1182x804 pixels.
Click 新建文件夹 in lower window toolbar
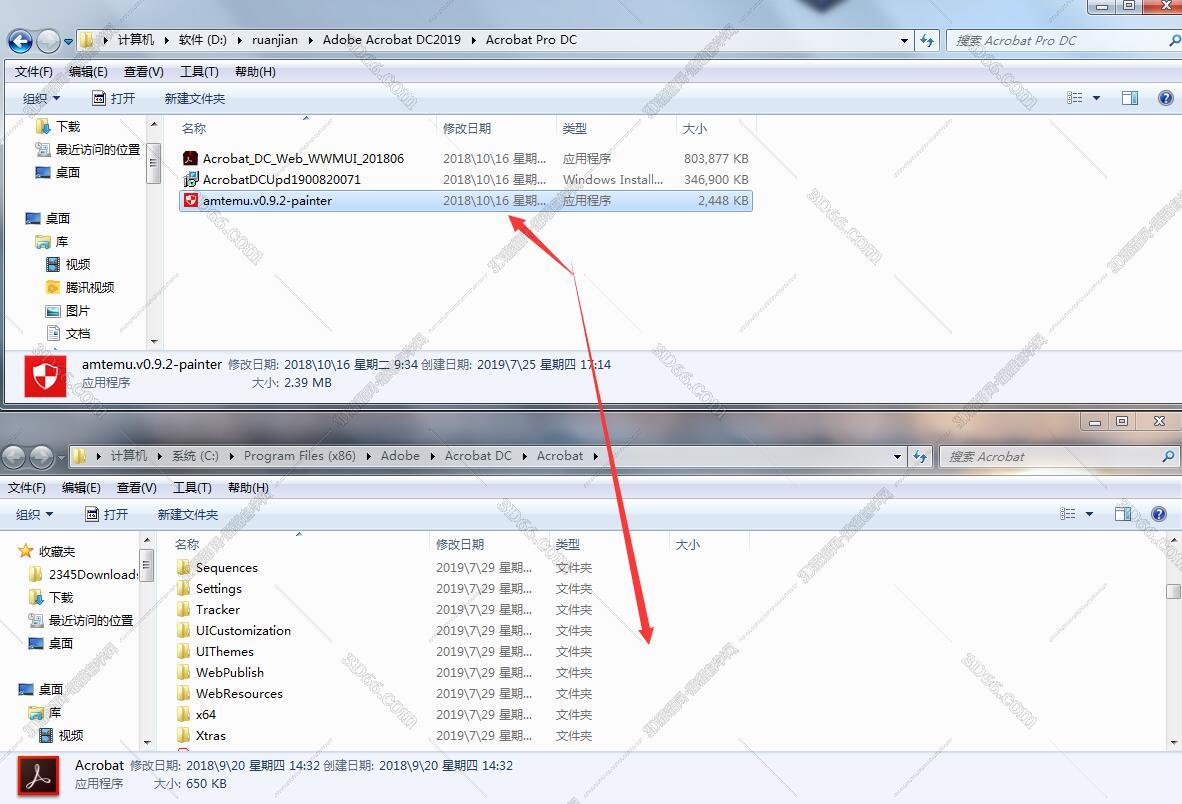188,514
